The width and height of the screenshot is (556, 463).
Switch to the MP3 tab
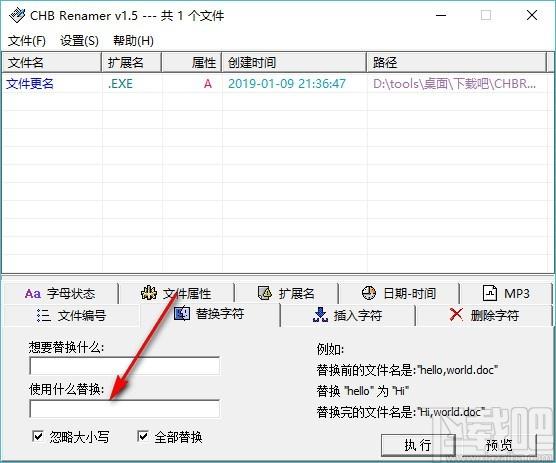(506, 294)
